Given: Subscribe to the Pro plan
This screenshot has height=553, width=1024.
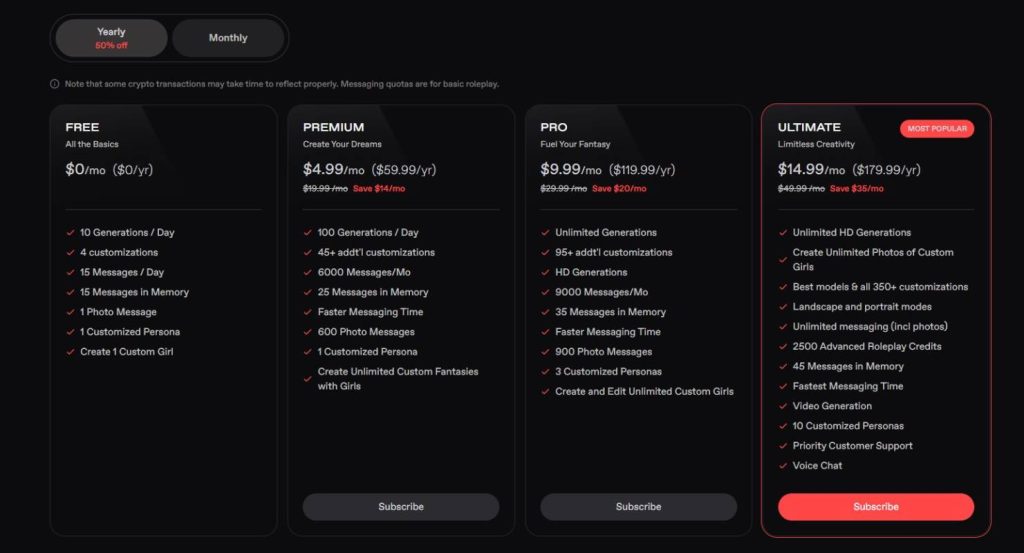Looking at the screenshot, I should coord(638,507).
